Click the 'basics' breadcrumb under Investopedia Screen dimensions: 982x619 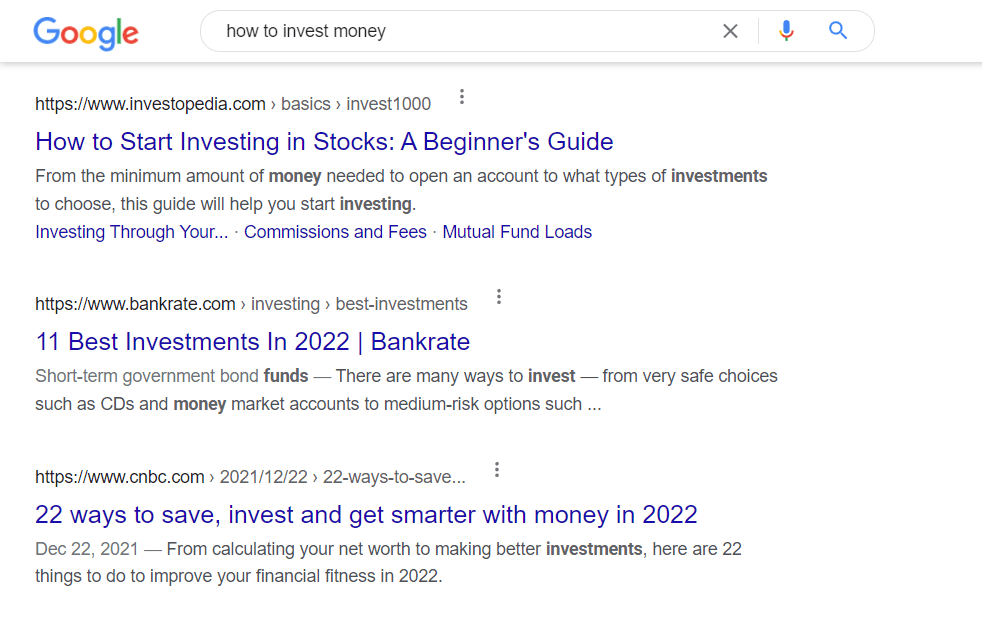(x=305, y=103)
